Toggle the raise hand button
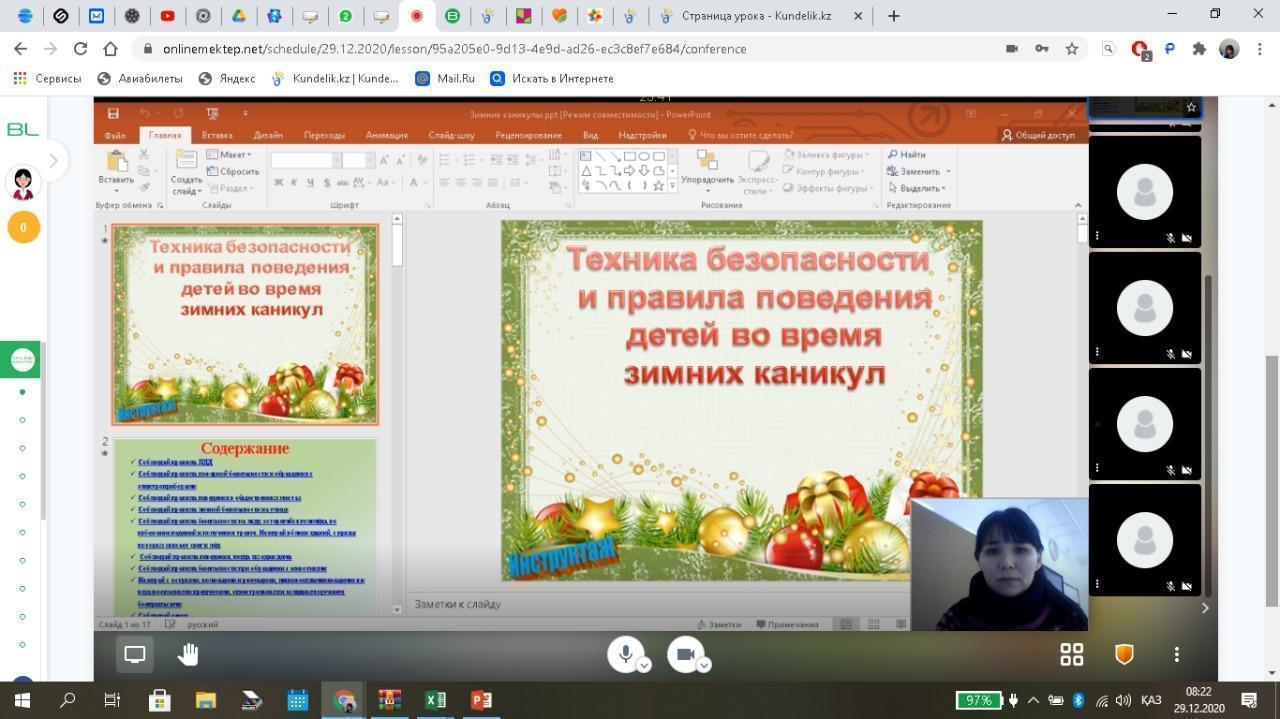Screen dimensions: 1280x719 pos(188,654)
